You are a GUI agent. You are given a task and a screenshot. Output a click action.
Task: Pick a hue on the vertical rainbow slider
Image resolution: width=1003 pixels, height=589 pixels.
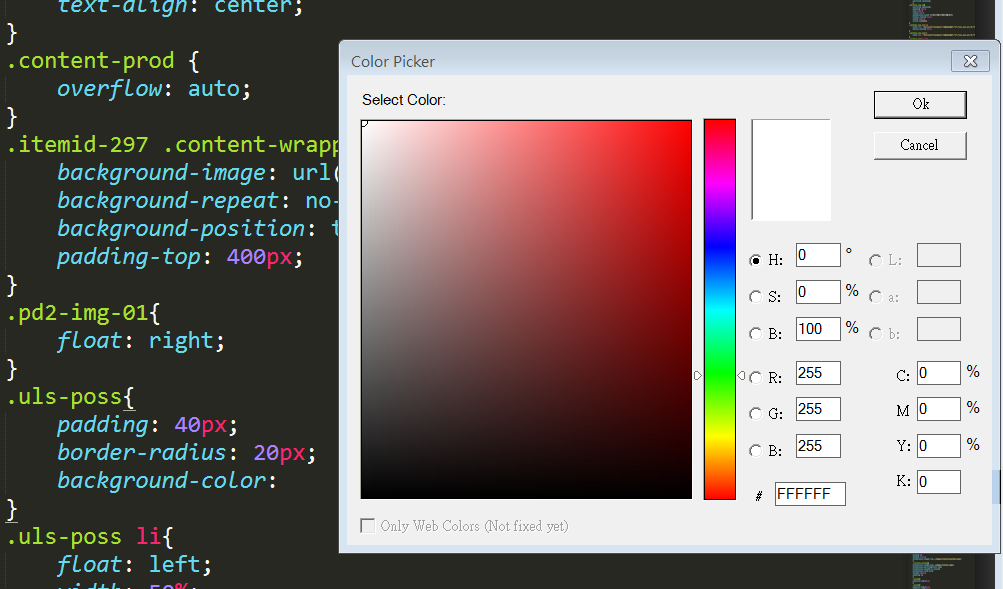coord(719,300)
